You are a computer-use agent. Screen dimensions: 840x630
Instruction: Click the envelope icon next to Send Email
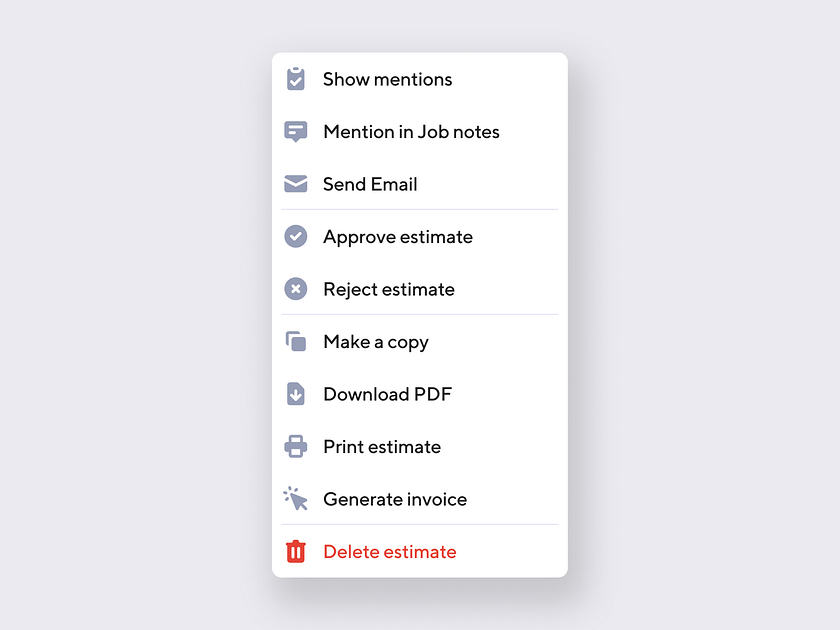coord(296,184)
